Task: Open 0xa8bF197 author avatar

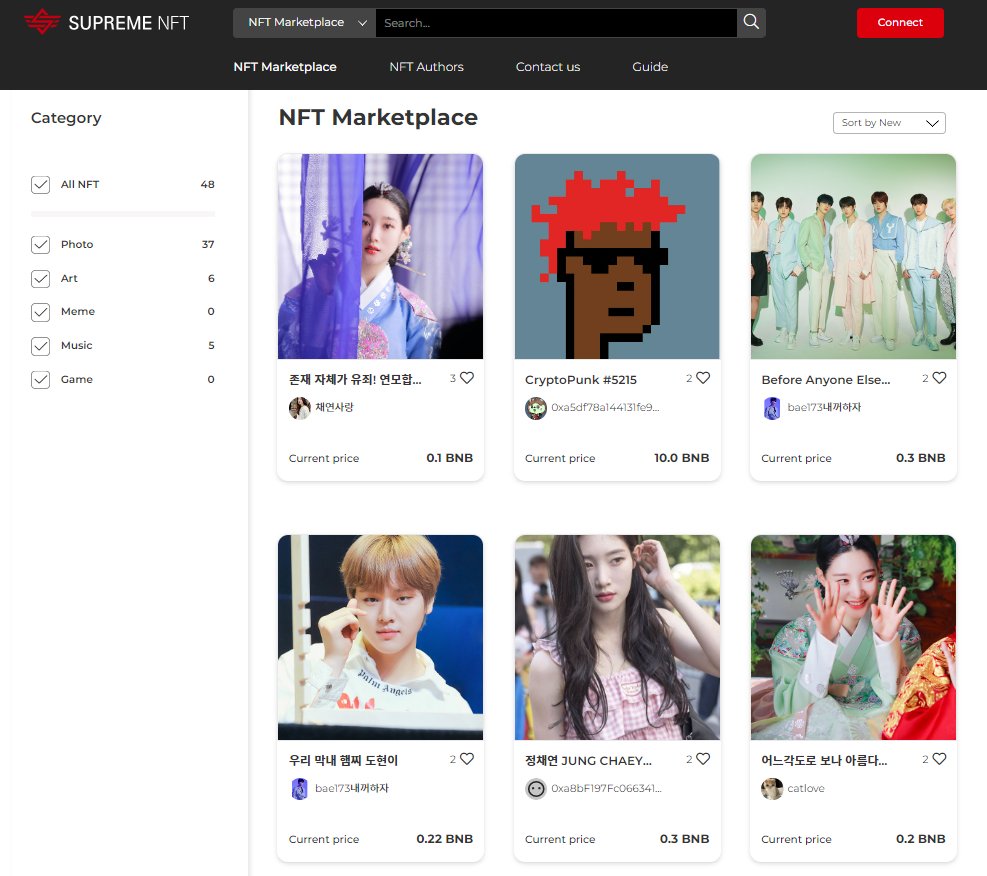Action: (536, 789)
